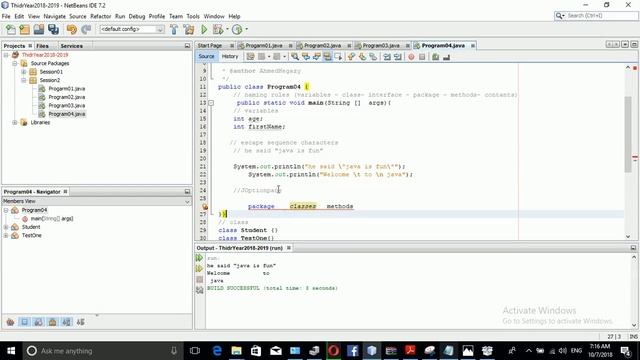Show the editor opened documents list
This screenshot has width=640, height=360.
625,44
